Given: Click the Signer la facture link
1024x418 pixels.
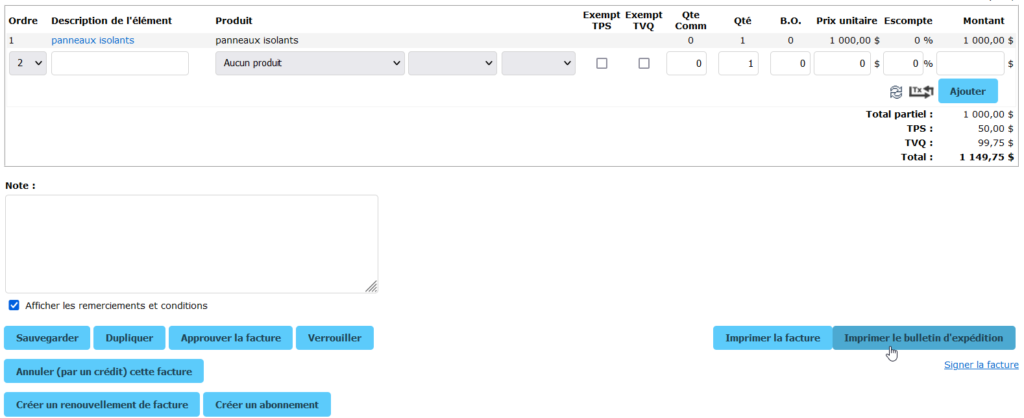Looking at the screenshot, I should coord(980,365).
